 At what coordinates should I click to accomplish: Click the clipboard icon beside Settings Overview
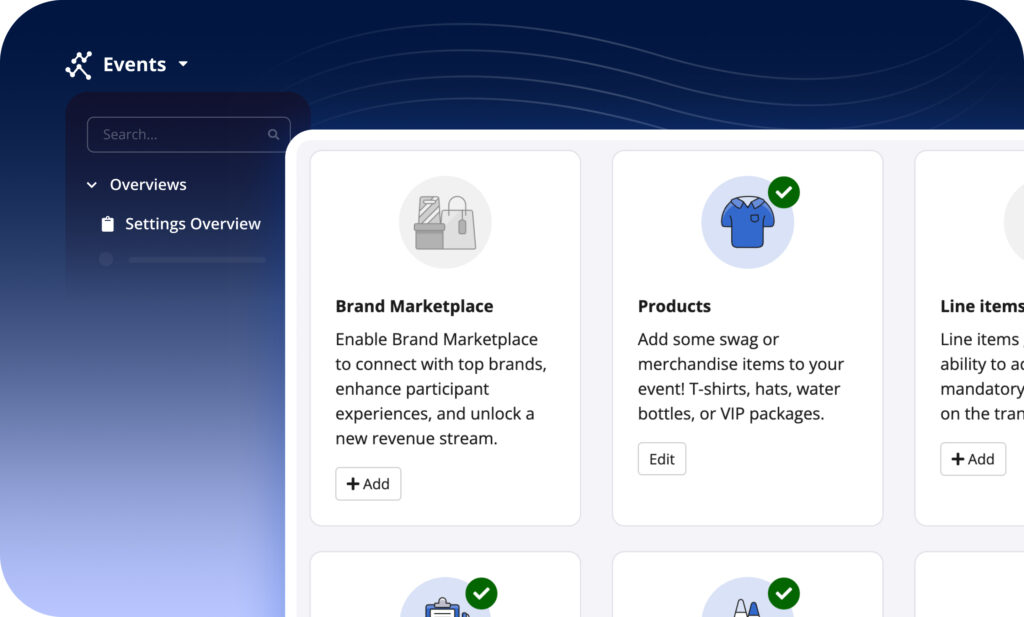pos(108,224)
